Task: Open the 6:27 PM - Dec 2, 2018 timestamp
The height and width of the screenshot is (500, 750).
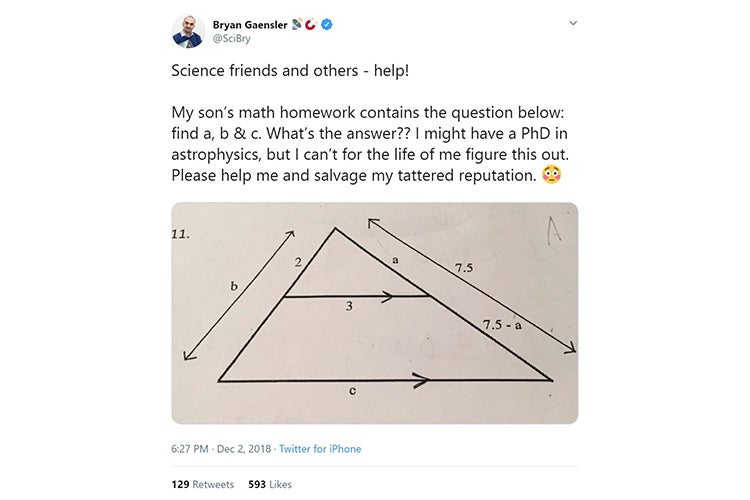Action: (220, 449)
